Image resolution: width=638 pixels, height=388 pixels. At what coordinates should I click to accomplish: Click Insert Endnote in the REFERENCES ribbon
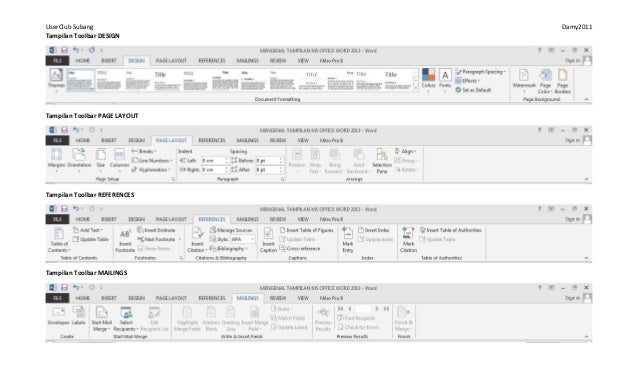(156, 230)
